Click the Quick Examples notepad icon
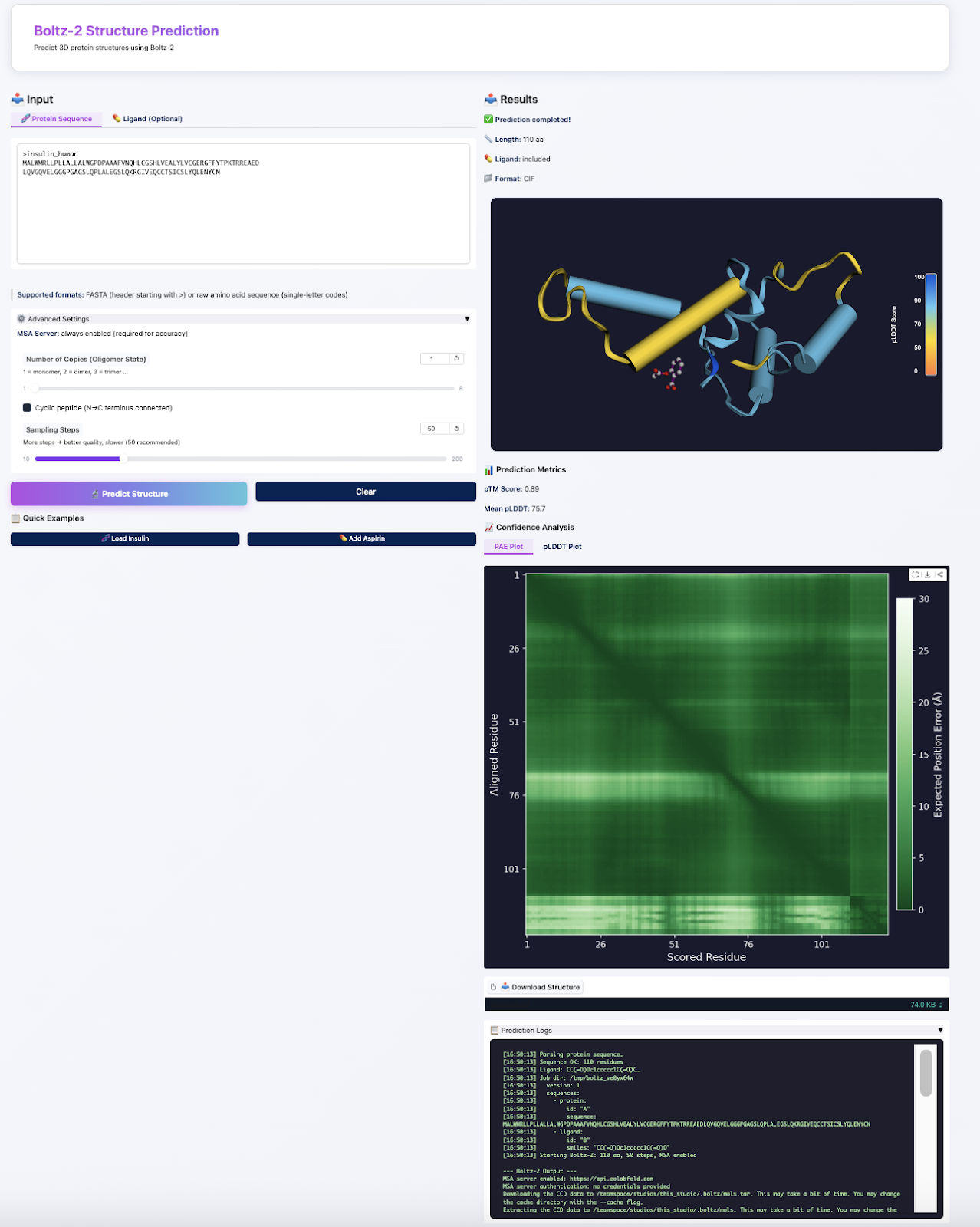This screenshot has width=980, height=1227. click(x=16, y=518)
